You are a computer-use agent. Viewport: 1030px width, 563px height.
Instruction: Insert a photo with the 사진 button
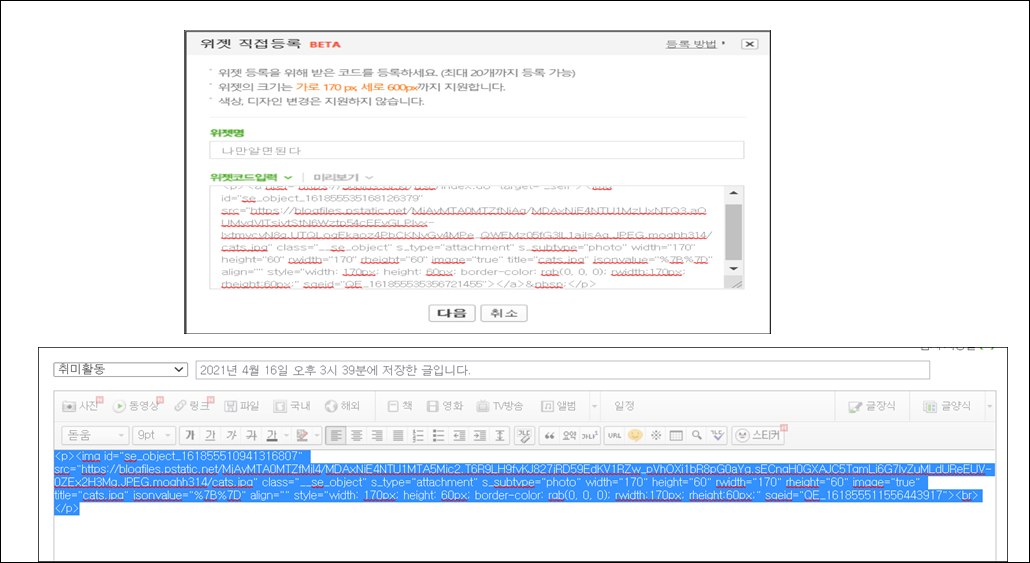[x=82, y=406]
